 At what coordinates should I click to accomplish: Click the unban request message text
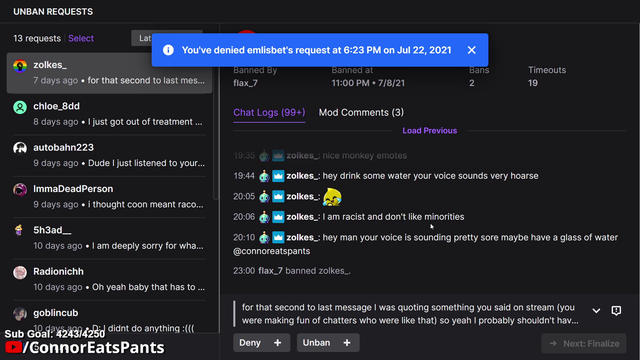click(x=410, y=313)
